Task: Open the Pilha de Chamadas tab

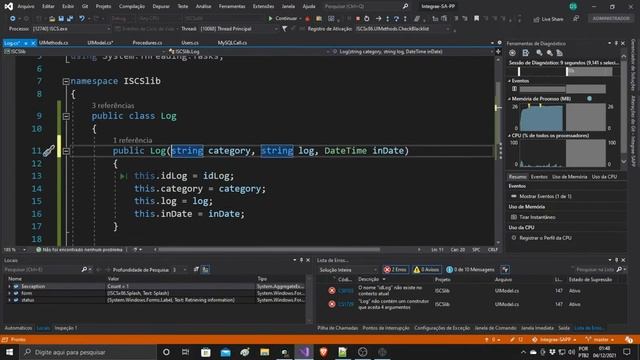Action: (338, 328)
